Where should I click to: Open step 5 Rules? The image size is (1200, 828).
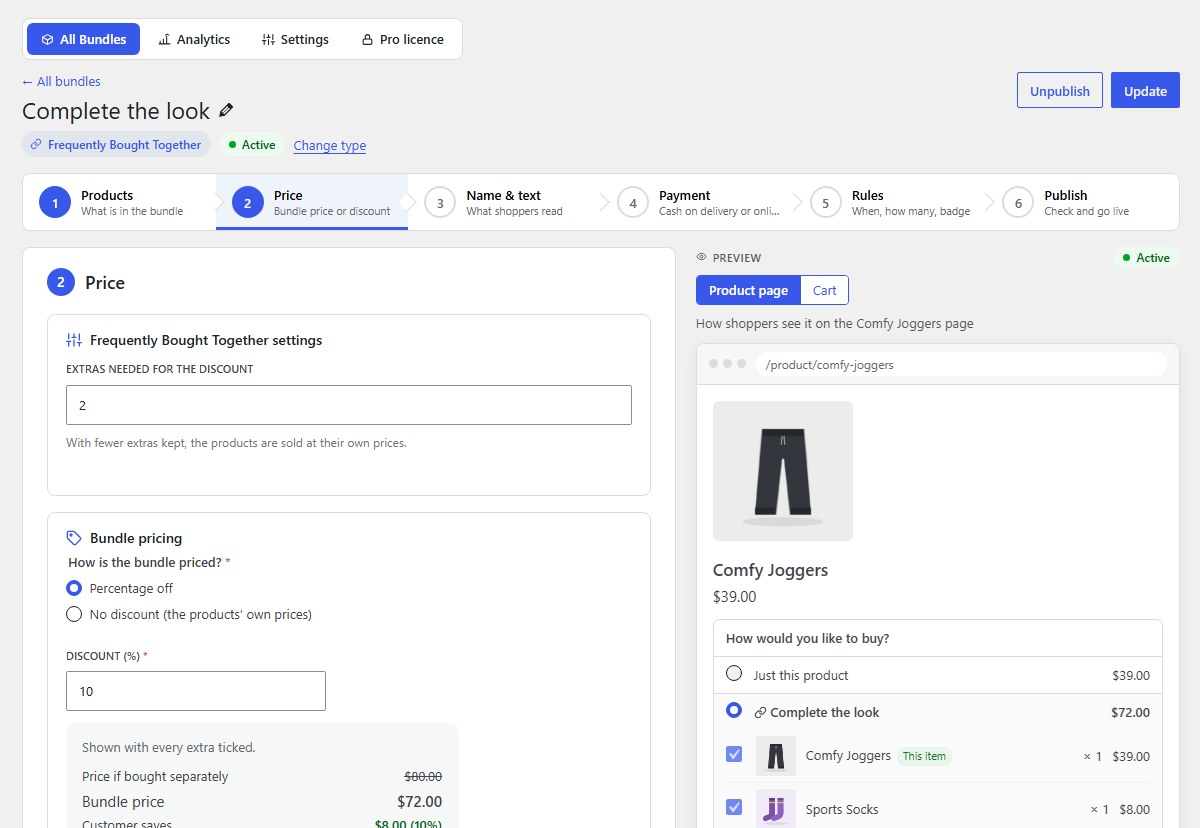click(x=890, y=202)
